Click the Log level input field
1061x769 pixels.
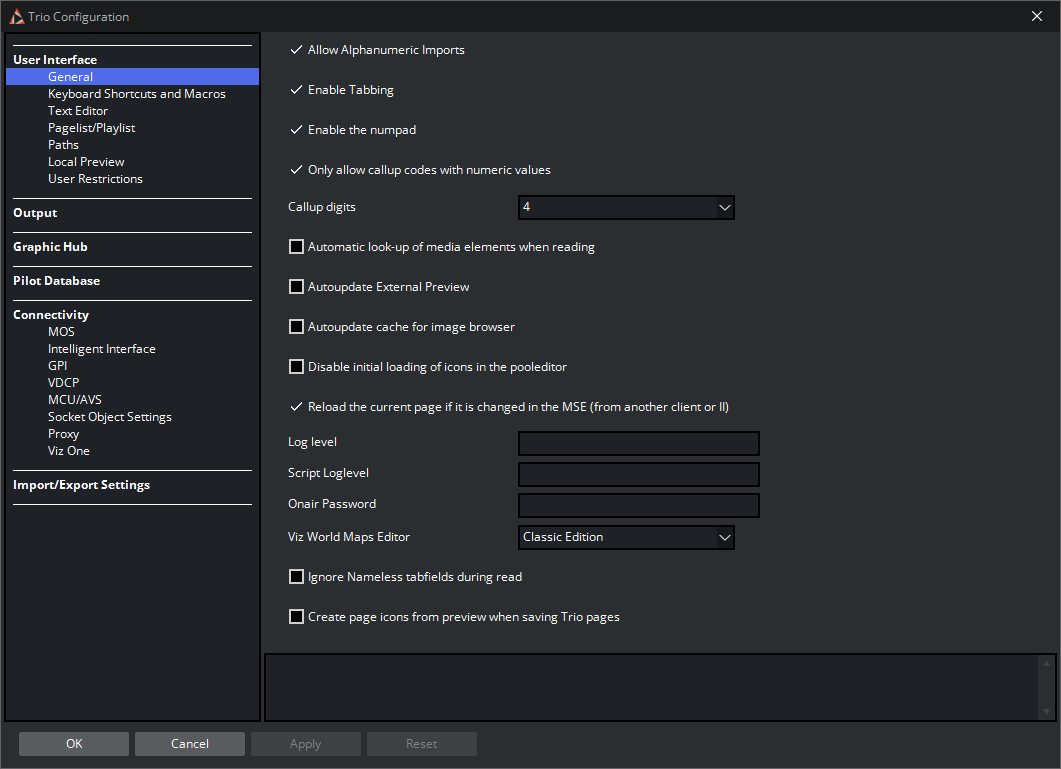click(x=639, y=443)
